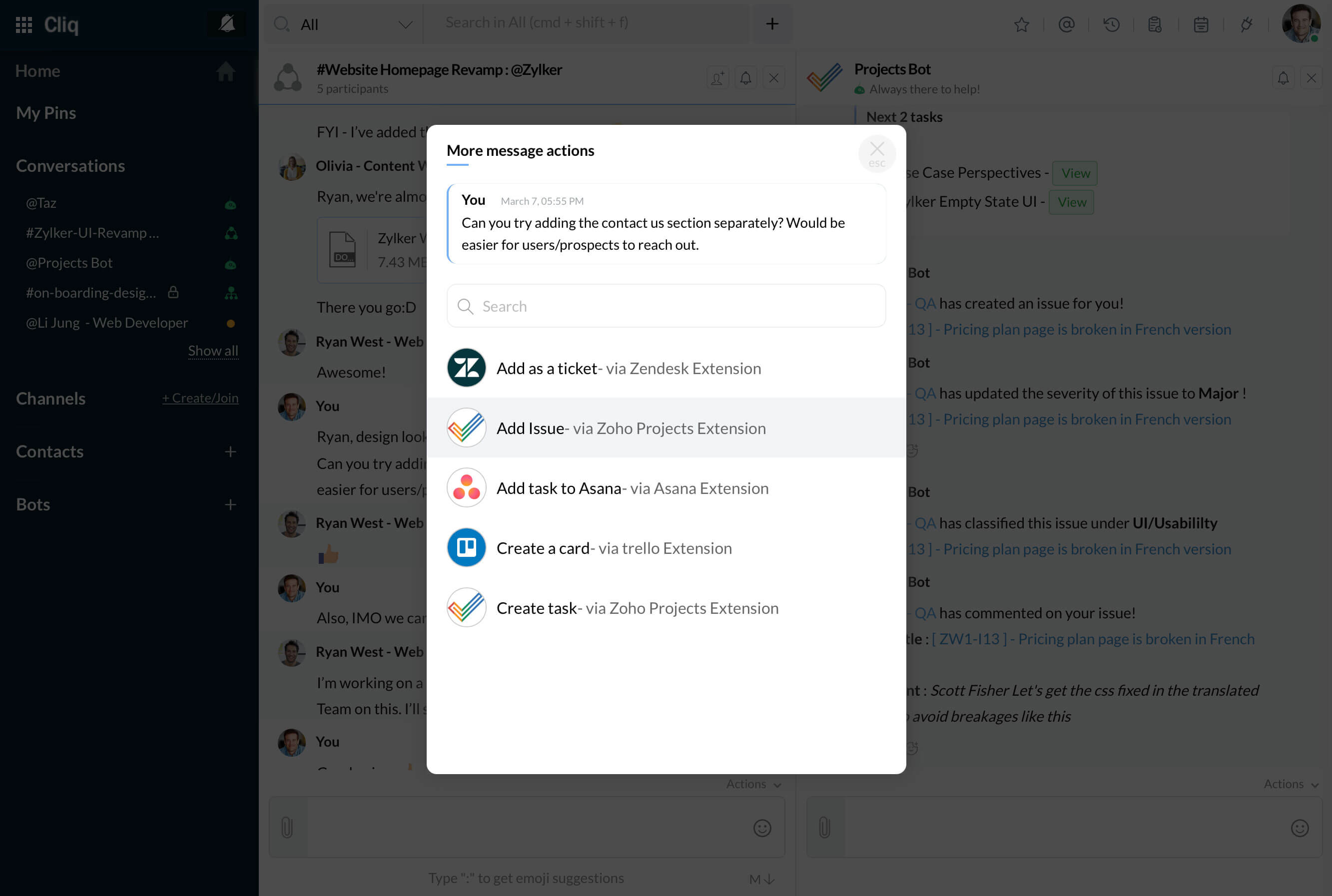Select Add Issue via Zoho Projects
The height and width of the screenshot is (896, 1332).
point(666,428)
